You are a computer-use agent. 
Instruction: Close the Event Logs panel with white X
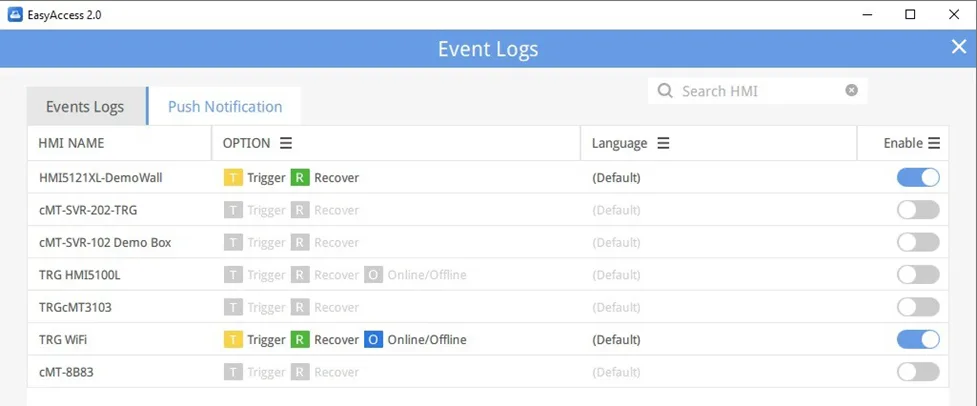(958, 47)
